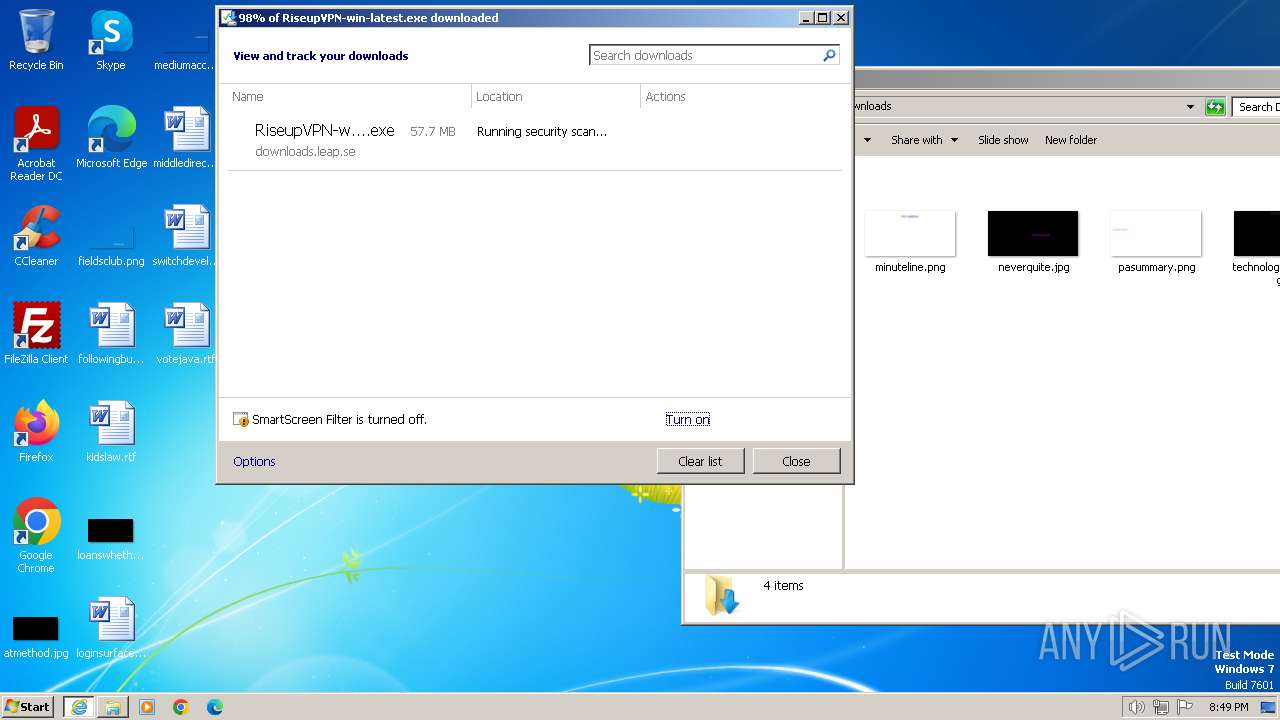Viewport: 1280px width, 720px height.
Task: Click the Edge icon in the taskbar
Action: (x=215, y=707)
